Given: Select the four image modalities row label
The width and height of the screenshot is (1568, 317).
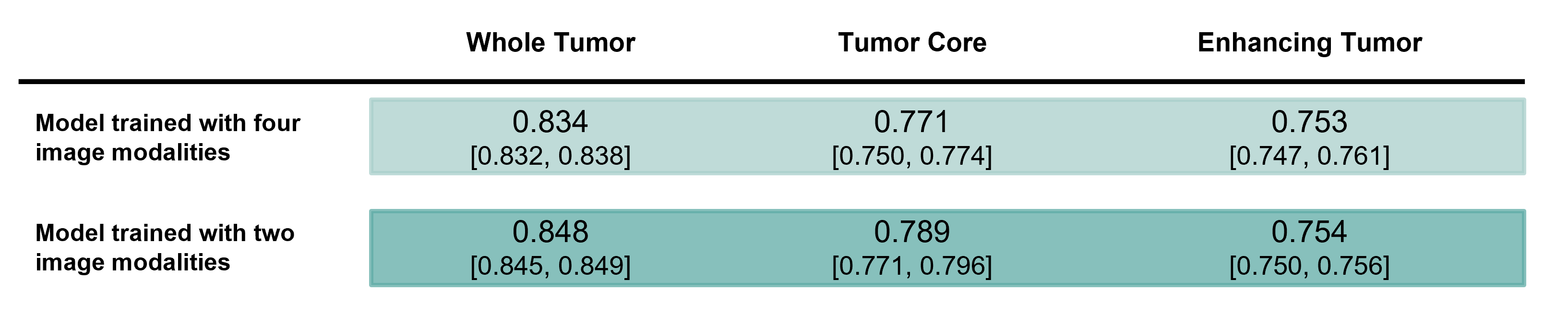Looking at the screenshot, I should [168, 138].
